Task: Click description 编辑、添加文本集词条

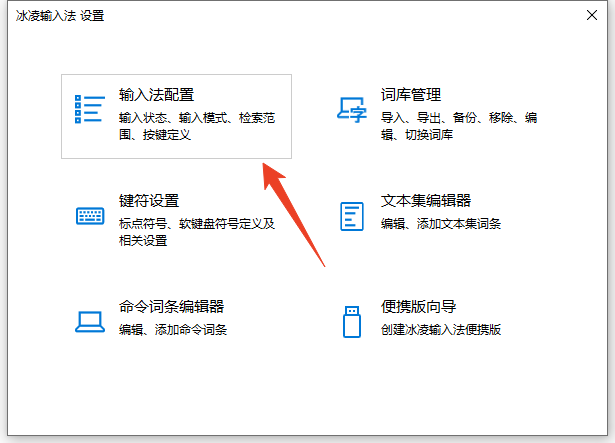Action: (441, 224)
